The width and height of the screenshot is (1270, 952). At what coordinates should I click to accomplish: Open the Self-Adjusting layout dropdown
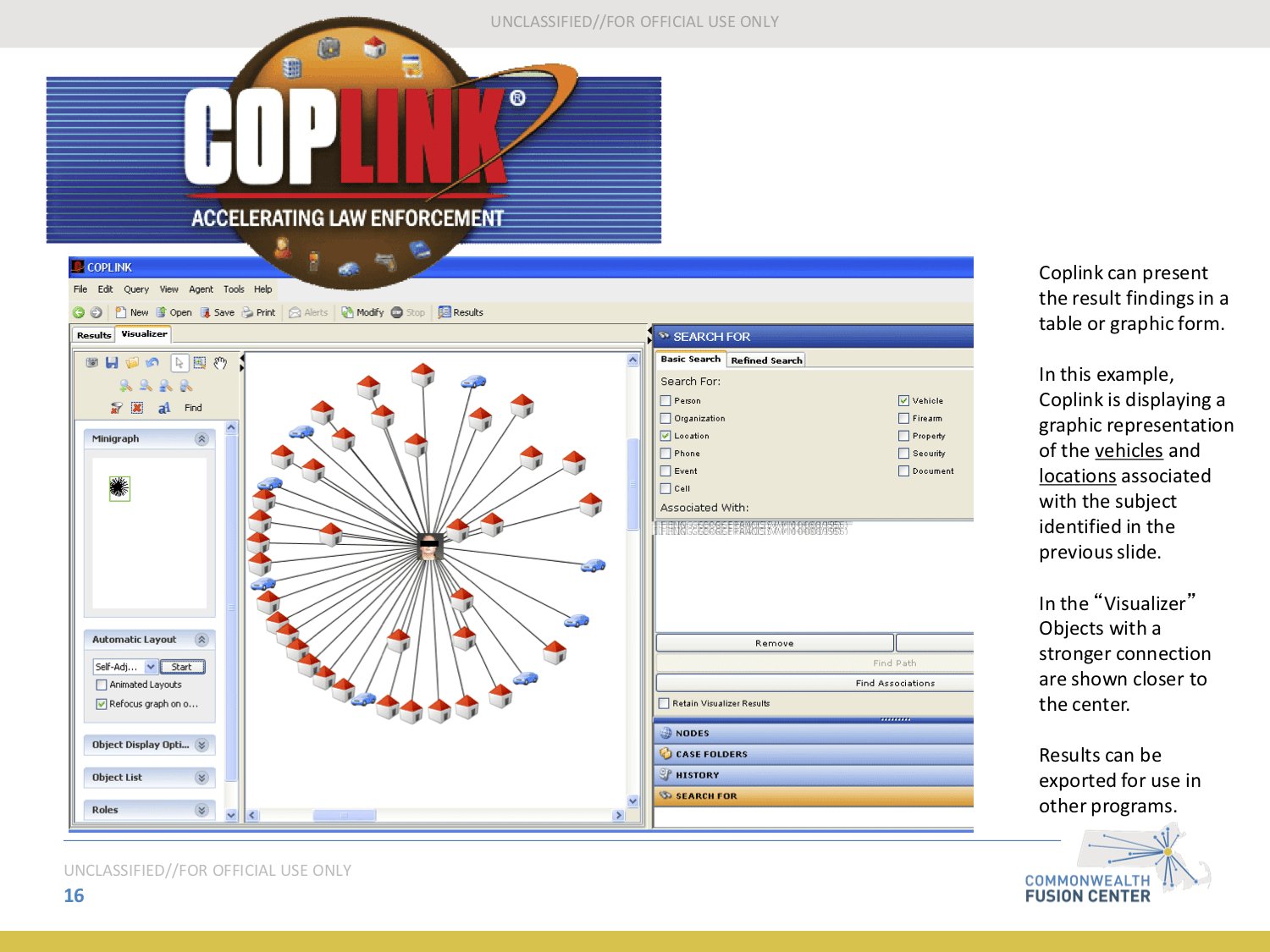click(x=151, y=667)
